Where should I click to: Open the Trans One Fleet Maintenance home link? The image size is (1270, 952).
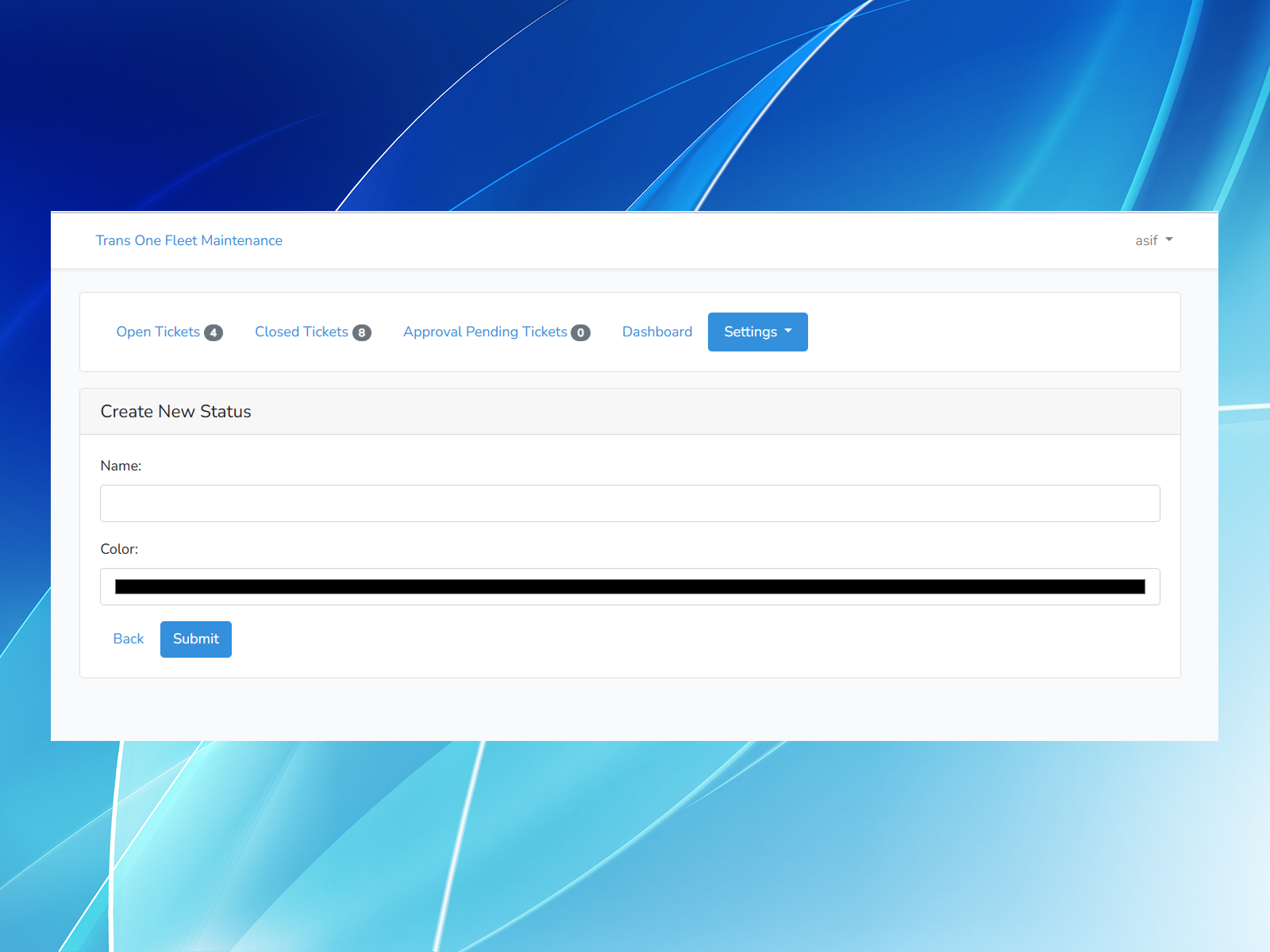coord(189,240)
